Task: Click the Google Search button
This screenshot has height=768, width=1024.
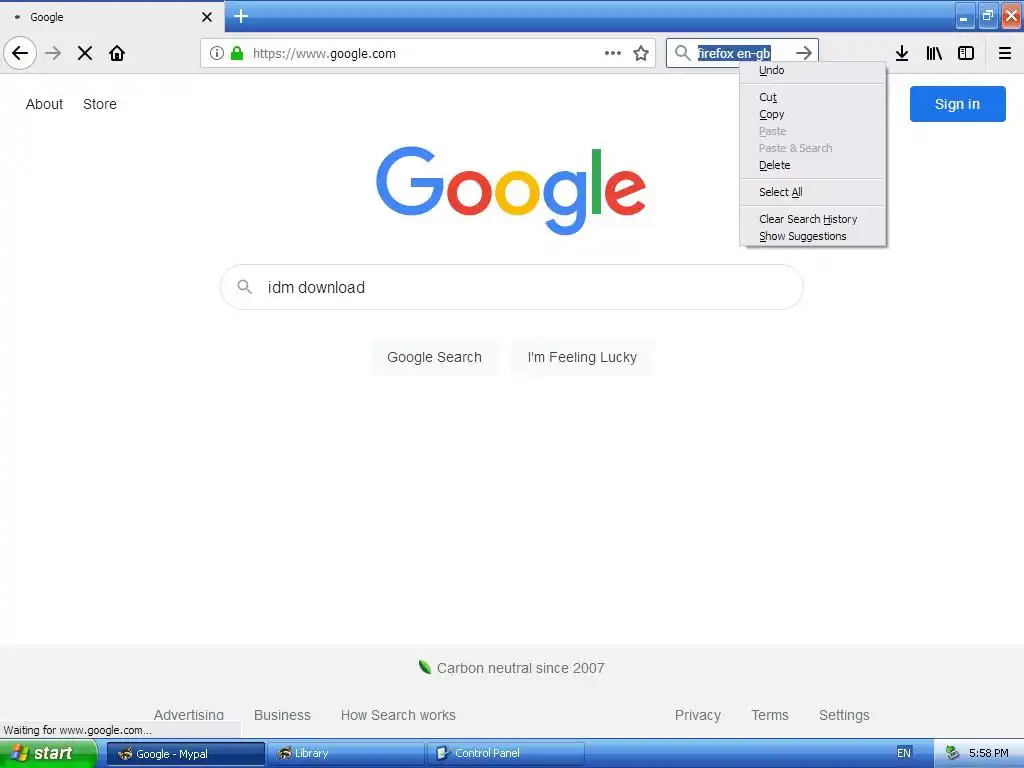Action: point(434,357)
